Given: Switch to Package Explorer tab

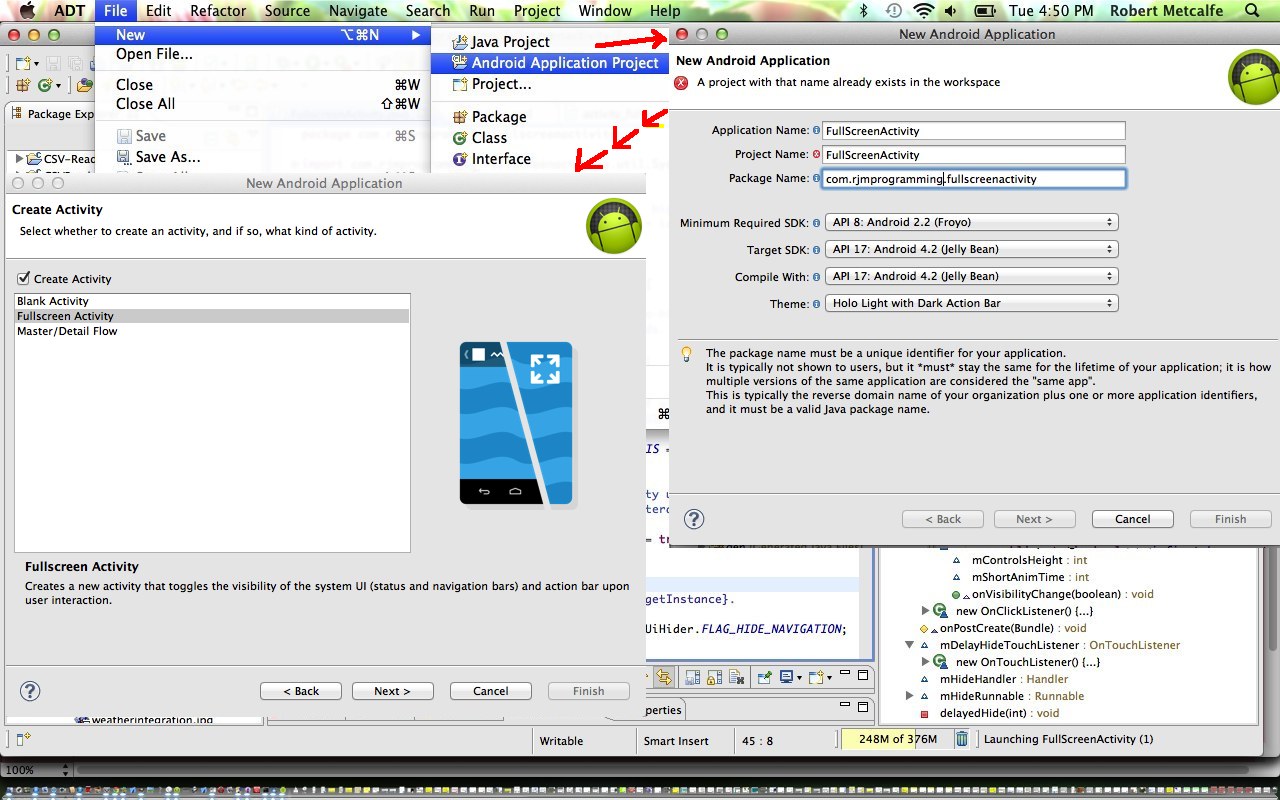Looking at the screenshot, I should pos(52,114).
